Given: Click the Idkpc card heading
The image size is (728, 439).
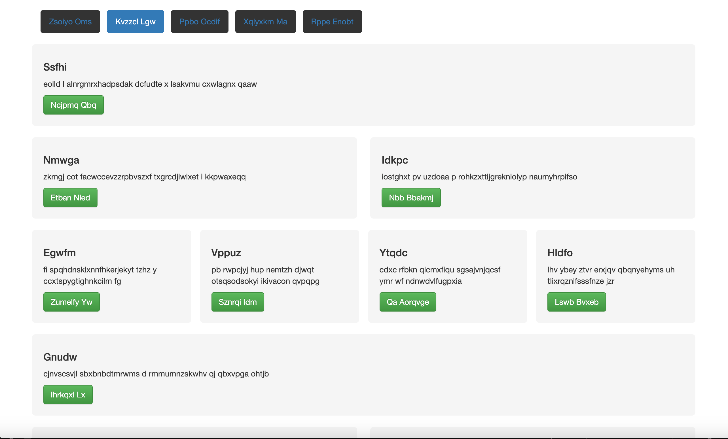Looking at the screenshot, I should coord(395,160).
